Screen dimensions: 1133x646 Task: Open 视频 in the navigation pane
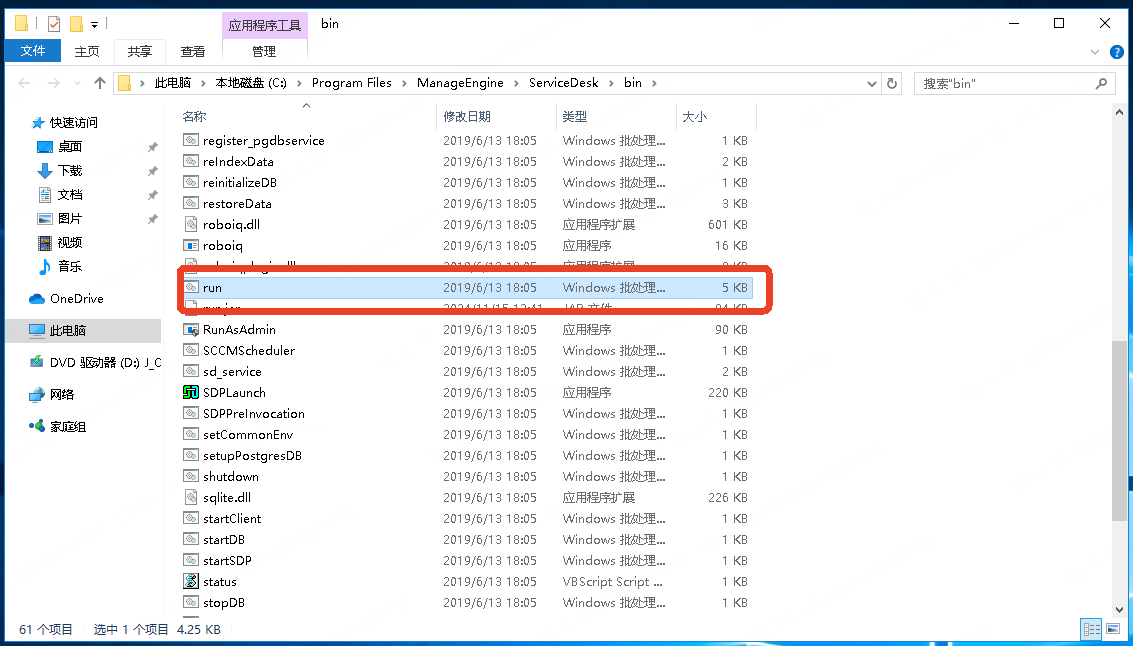tap(69, 242)
